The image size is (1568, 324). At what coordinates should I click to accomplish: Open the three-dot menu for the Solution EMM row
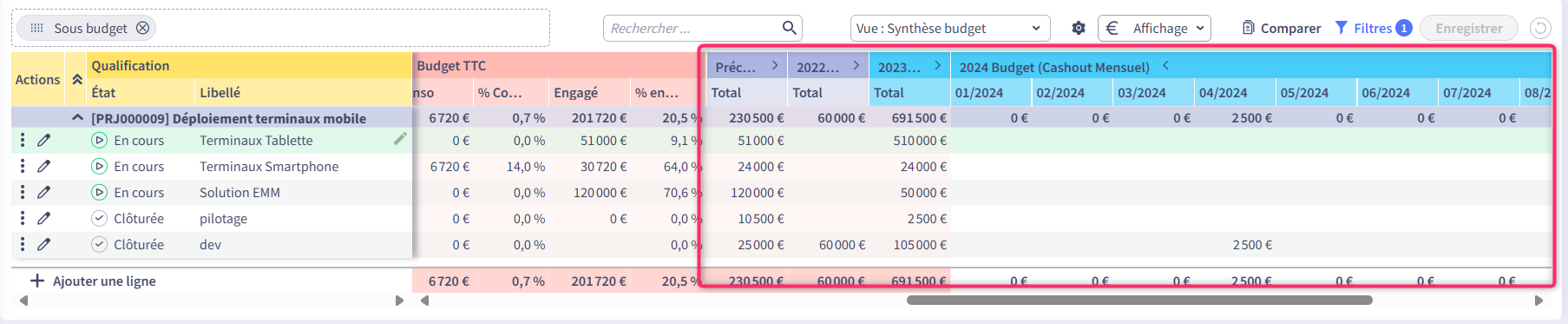[x=23, y=192]
